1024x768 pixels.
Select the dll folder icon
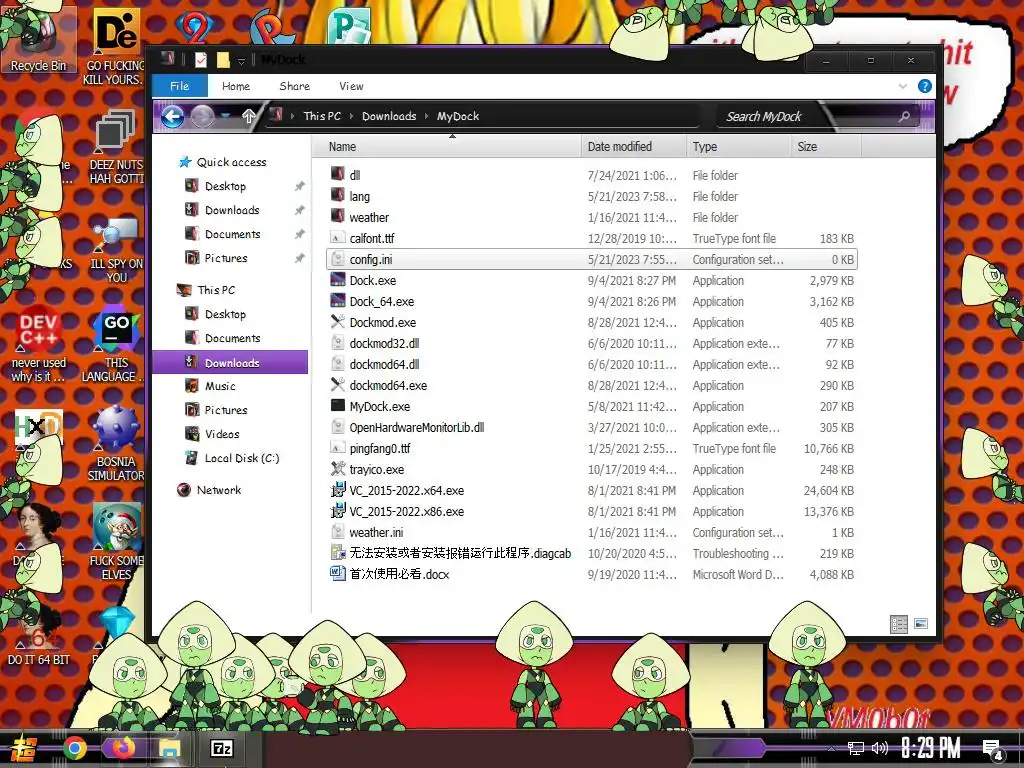click(x=338, y=174)
